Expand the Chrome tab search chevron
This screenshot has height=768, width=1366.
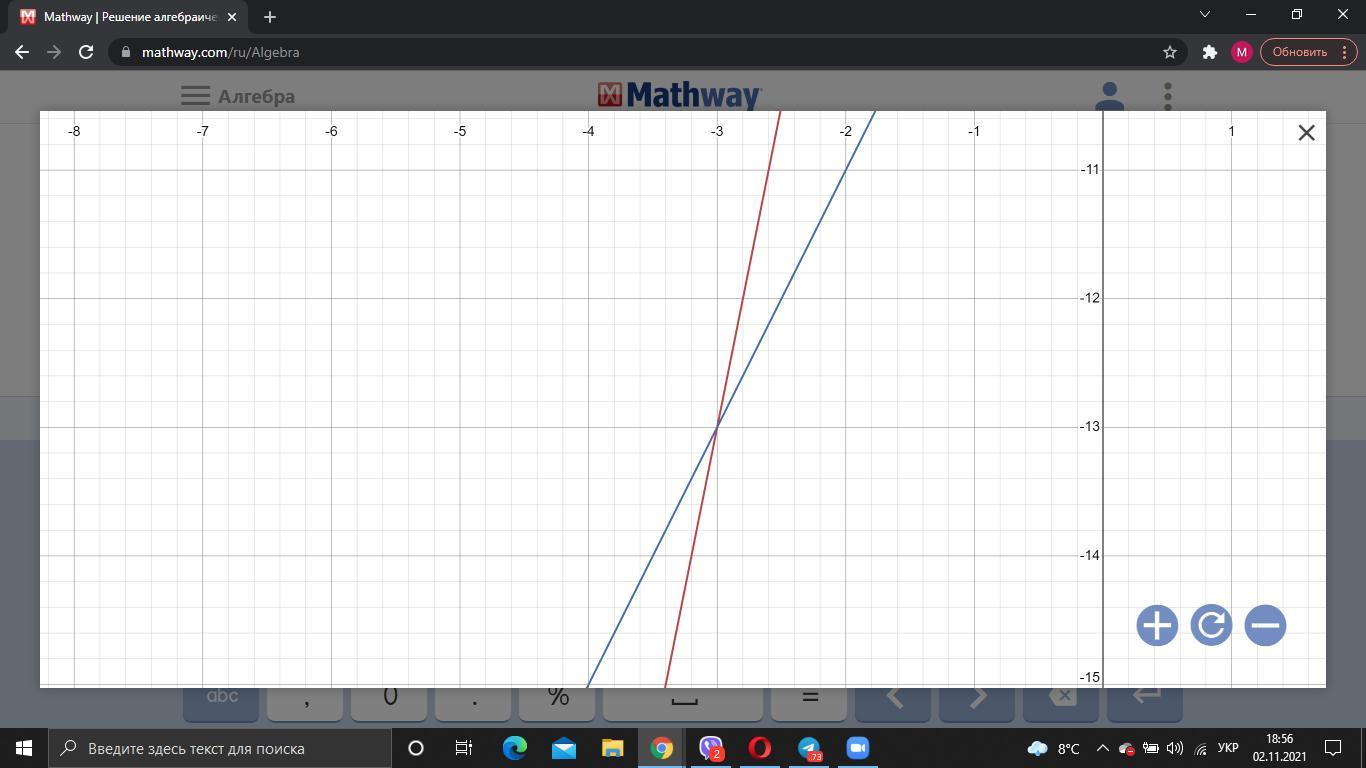coord(1205,14)
